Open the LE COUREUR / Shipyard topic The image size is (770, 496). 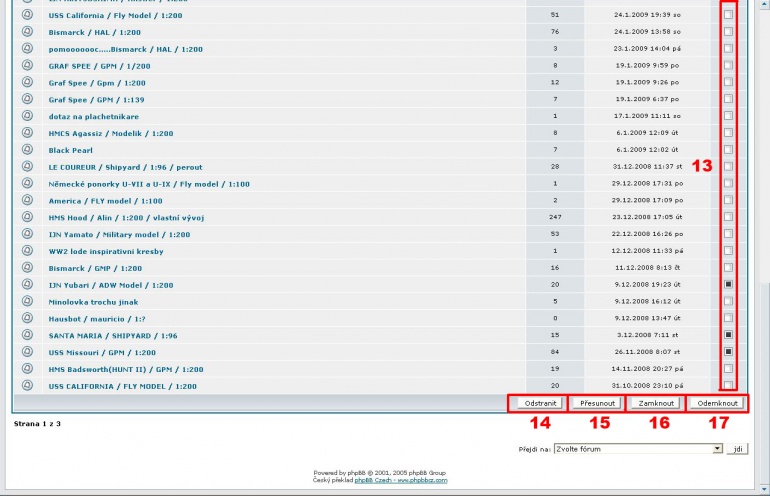(125, 167)
